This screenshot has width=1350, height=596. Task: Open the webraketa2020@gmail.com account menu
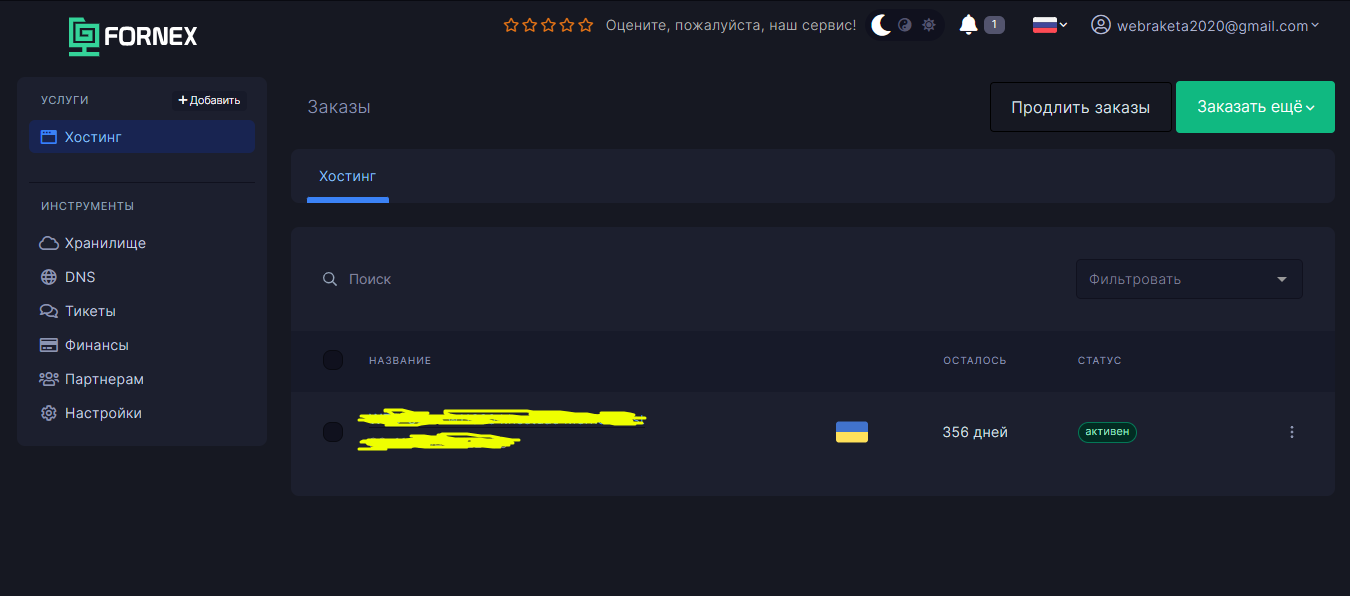click(1205, 26)
